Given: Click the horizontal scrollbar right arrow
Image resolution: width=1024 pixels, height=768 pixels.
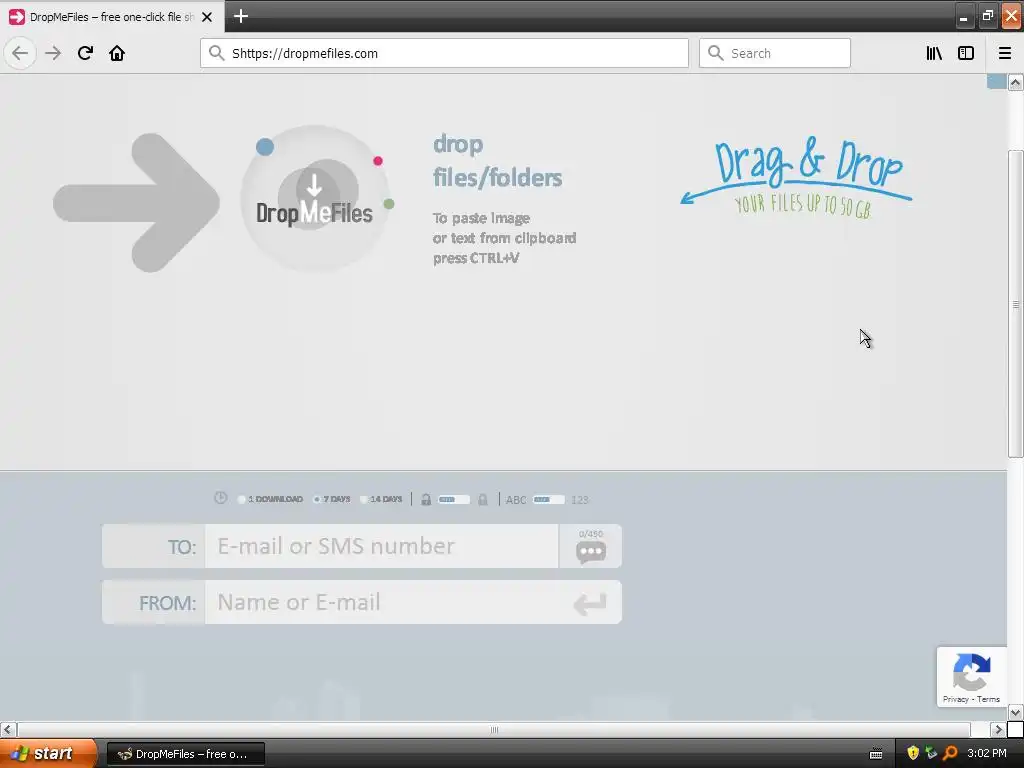Looking at the screenshot, I should 998,729.
